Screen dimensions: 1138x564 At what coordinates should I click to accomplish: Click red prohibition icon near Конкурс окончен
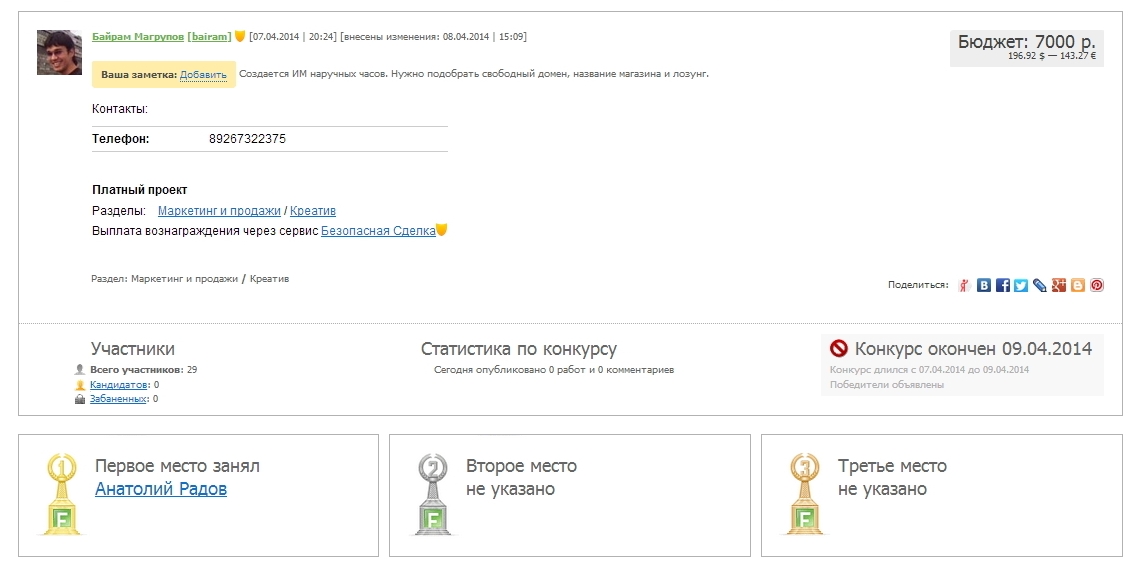point(838,348)
